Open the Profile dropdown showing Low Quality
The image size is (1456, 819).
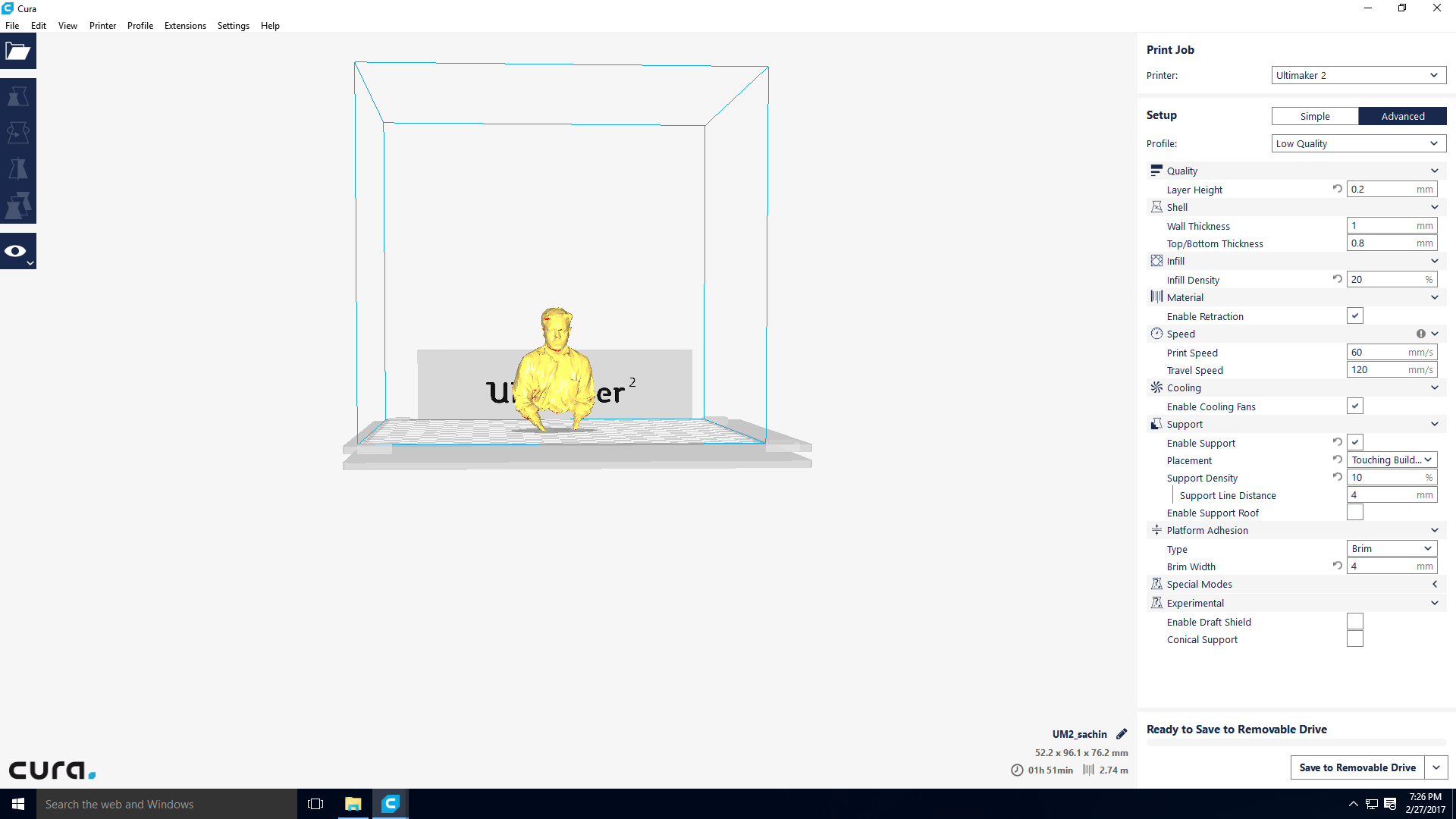point(1358,143)
